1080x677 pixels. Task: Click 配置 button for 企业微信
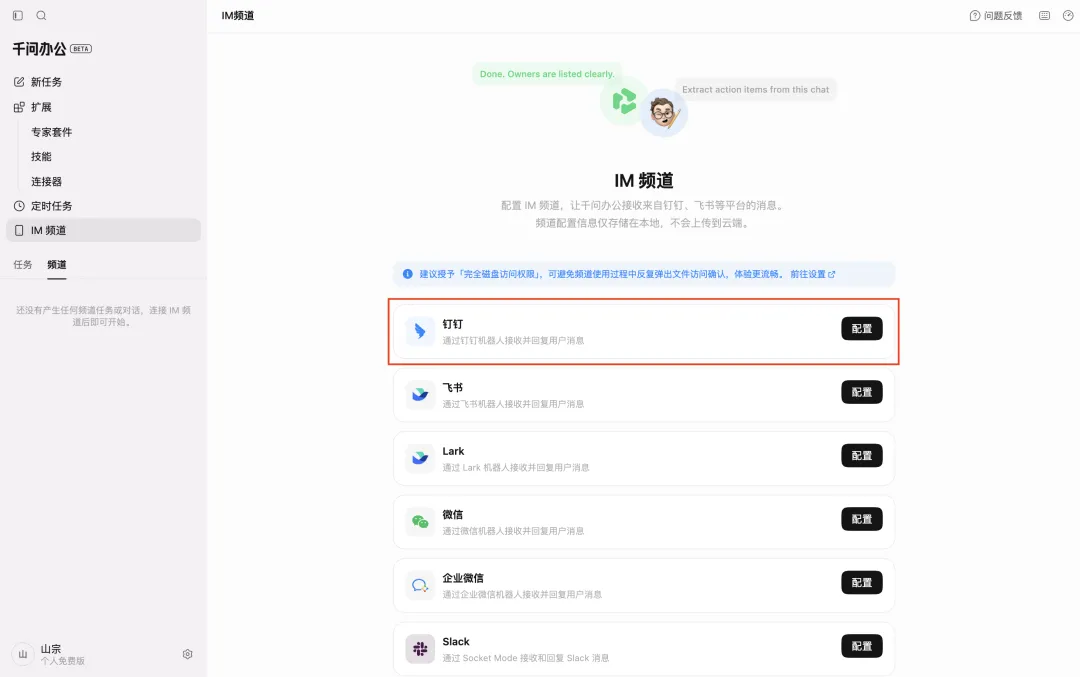point(862,583)
